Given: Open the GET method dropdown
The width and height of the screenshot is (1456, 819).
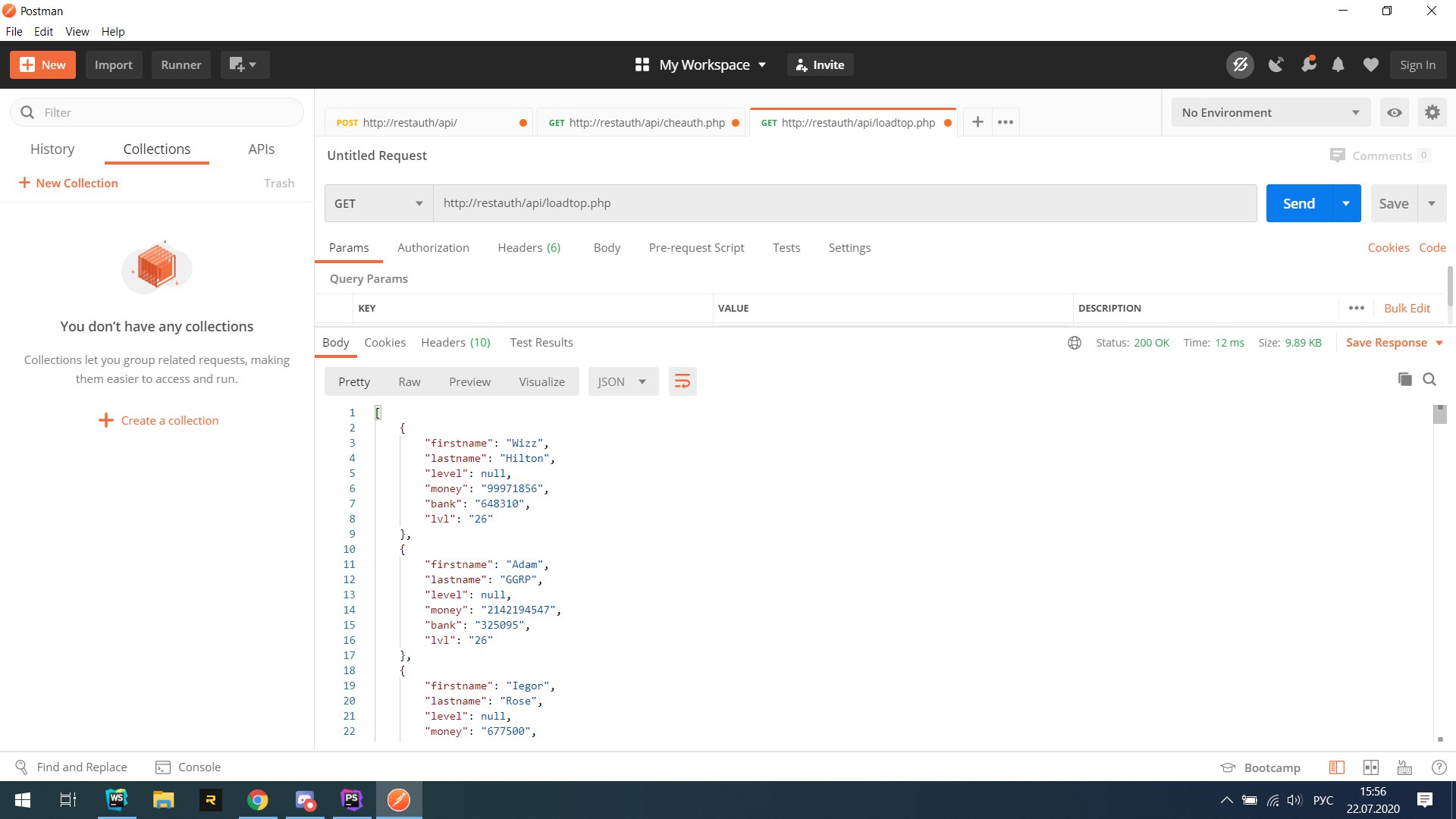Looking at the screenshot, I should click(378, 203).
